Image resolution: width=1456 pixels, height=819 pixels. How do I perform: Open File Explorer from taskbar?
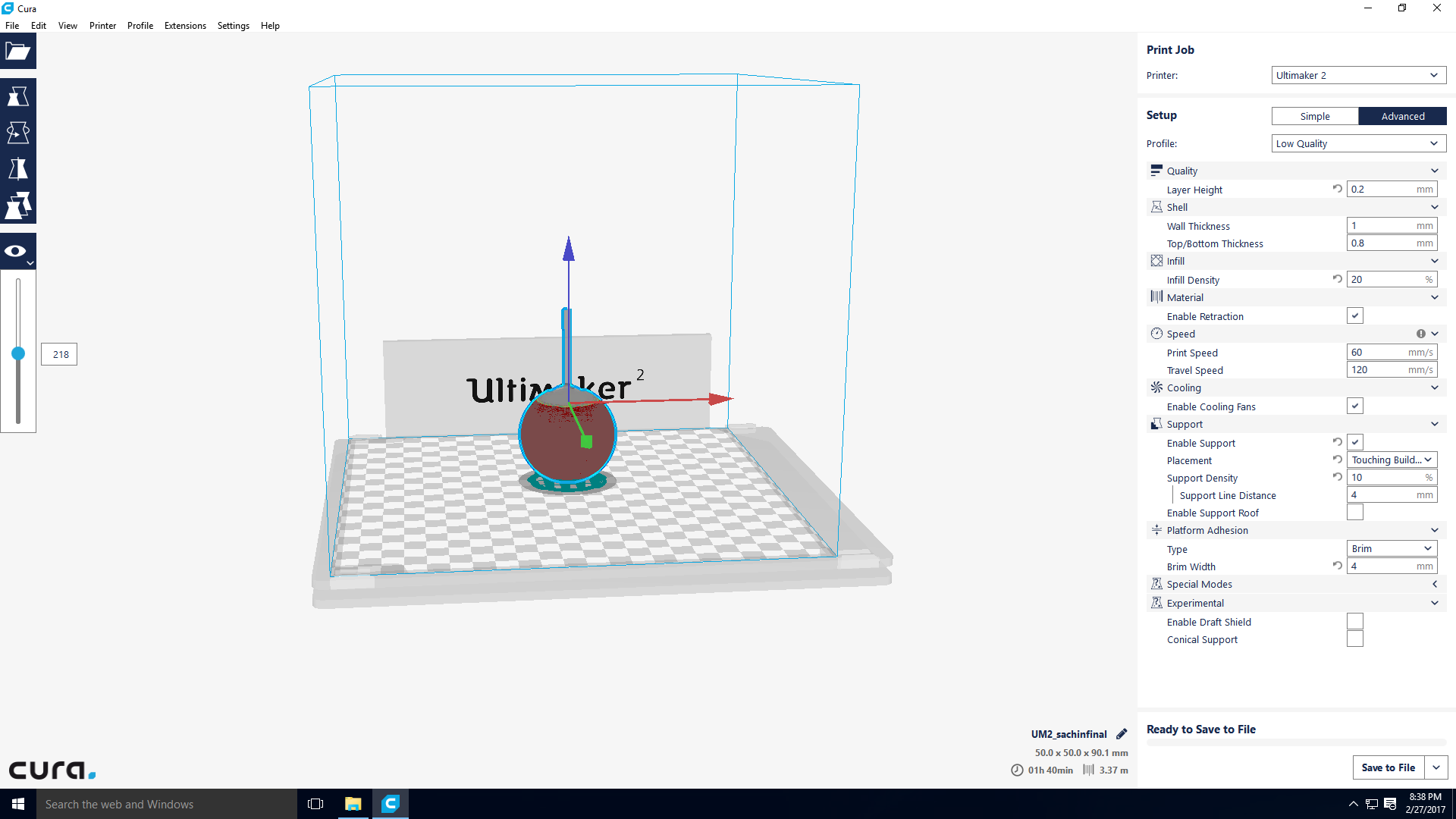pos(353,804)
